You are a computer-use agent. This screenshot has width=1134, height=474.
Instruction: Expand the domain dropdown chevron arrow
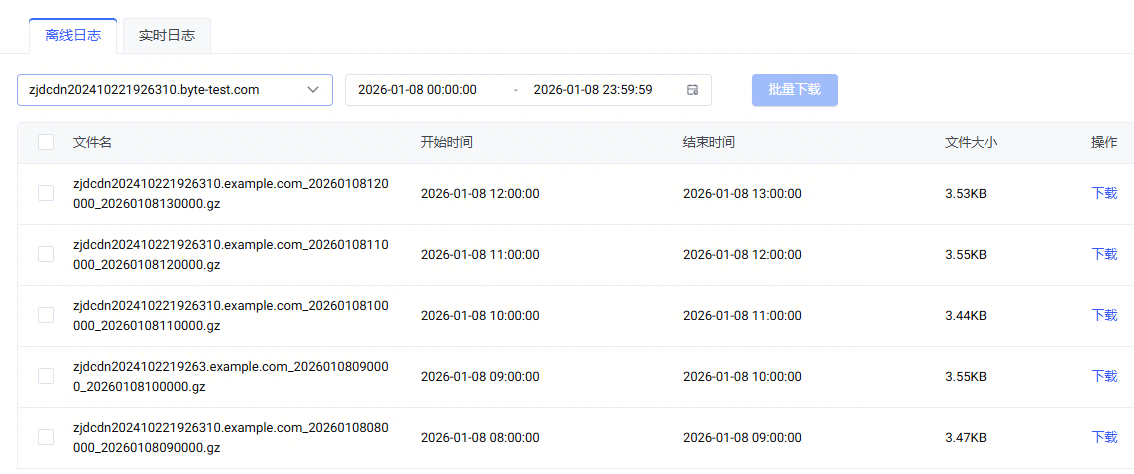pos(313,90)
